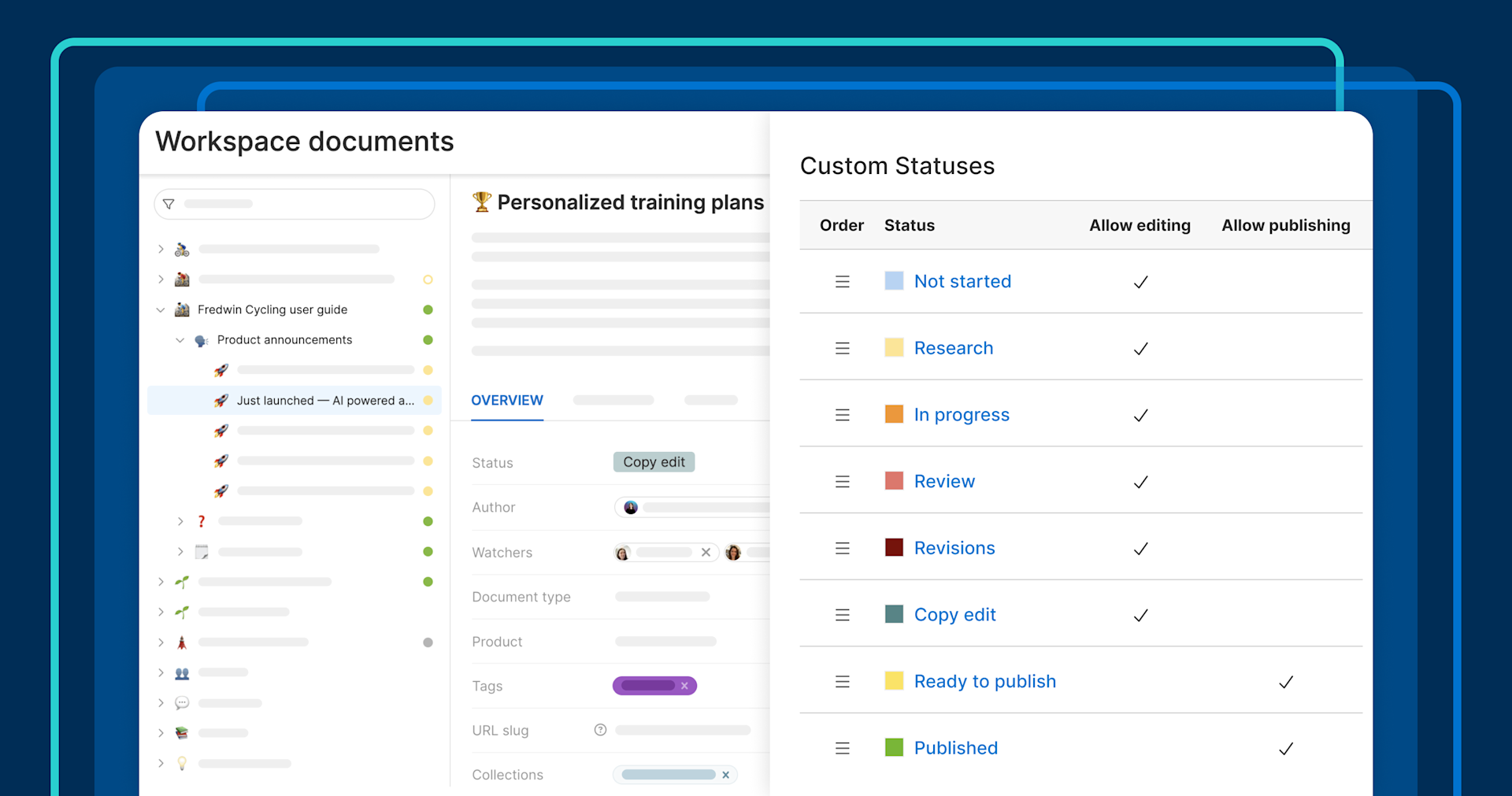Click the orange color swatch next to In progress
The width and height of the screenshot is (1512, 796).
click(x=894, y=414)
